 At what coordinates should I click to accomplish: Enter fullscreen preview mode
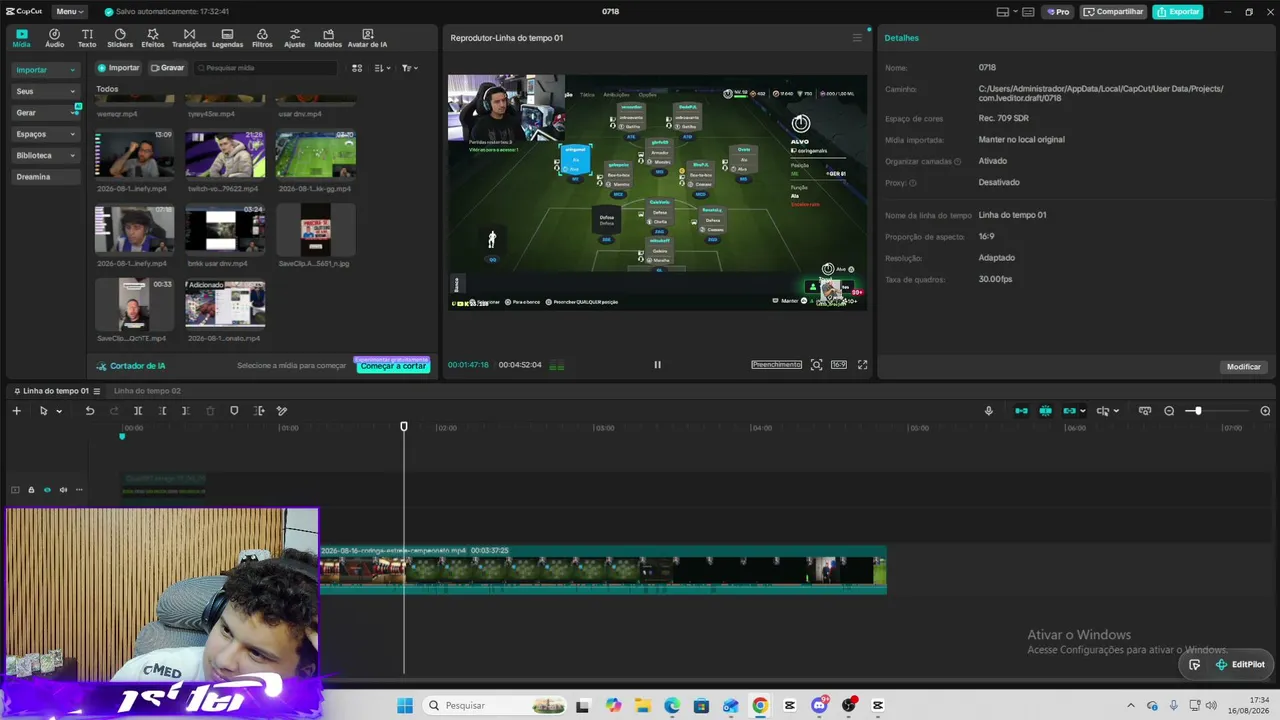863,365
